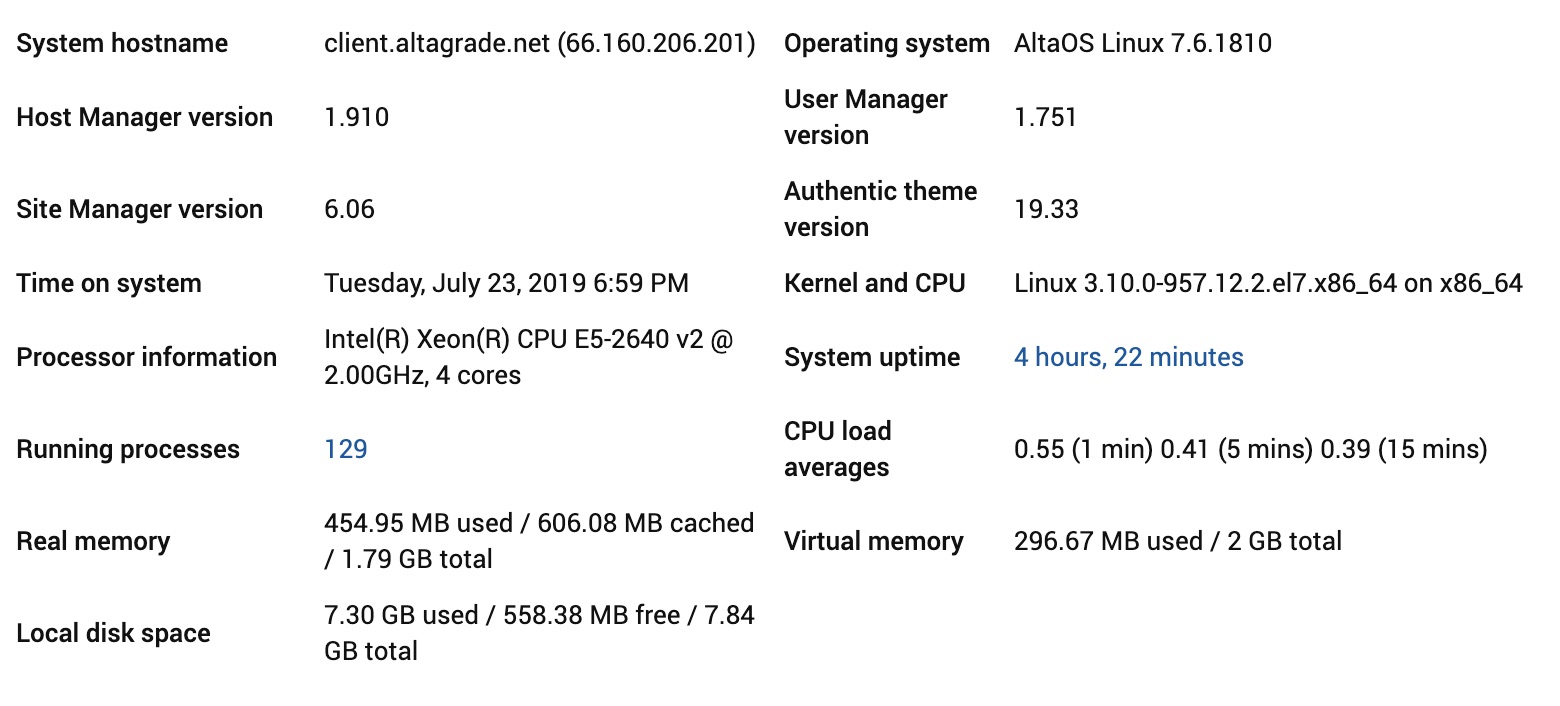Click the User Manager version value 1.751

pos(1045,117)
